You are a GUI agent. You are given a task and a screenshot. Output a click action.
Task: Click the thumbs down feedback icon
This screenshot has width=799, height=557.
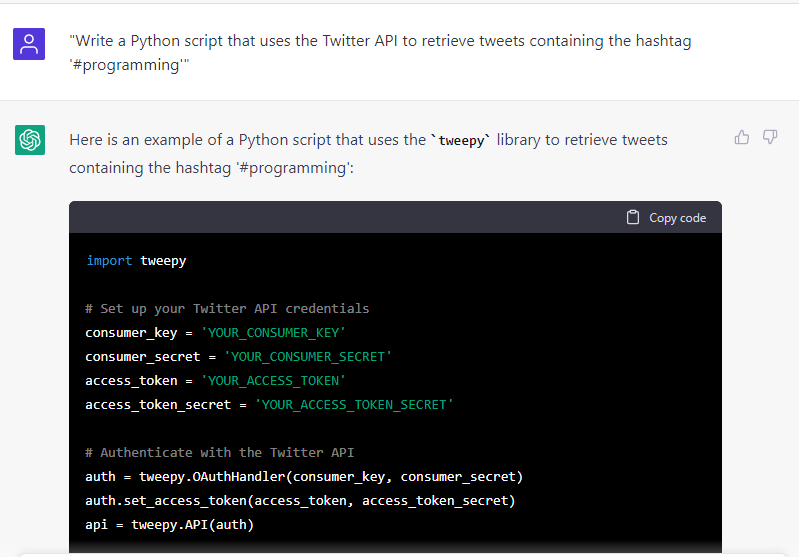(x=769, y=137)
